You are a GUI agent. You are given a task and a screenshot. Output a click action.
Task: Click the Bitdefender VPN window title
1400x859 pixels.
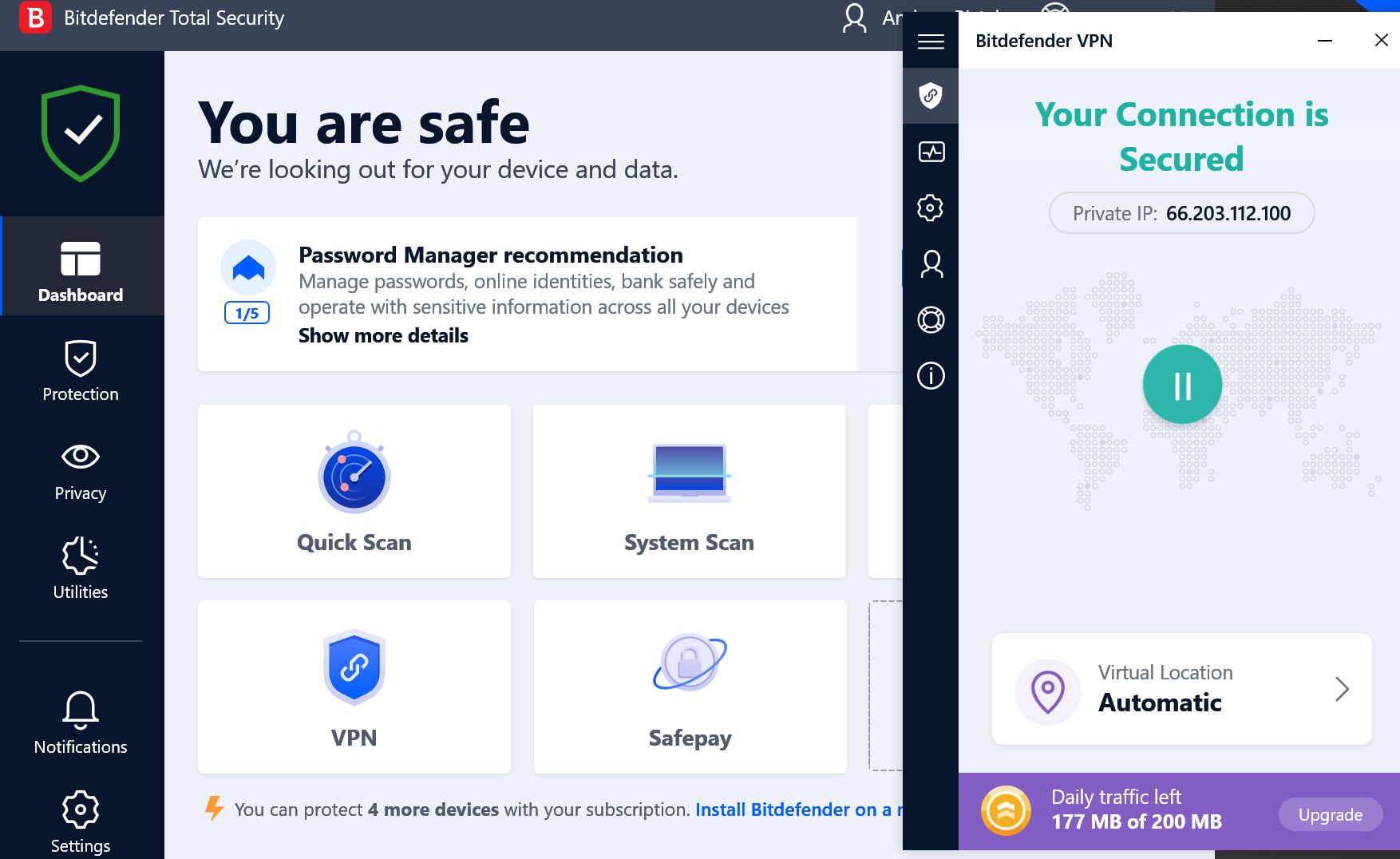[1044, 41]
